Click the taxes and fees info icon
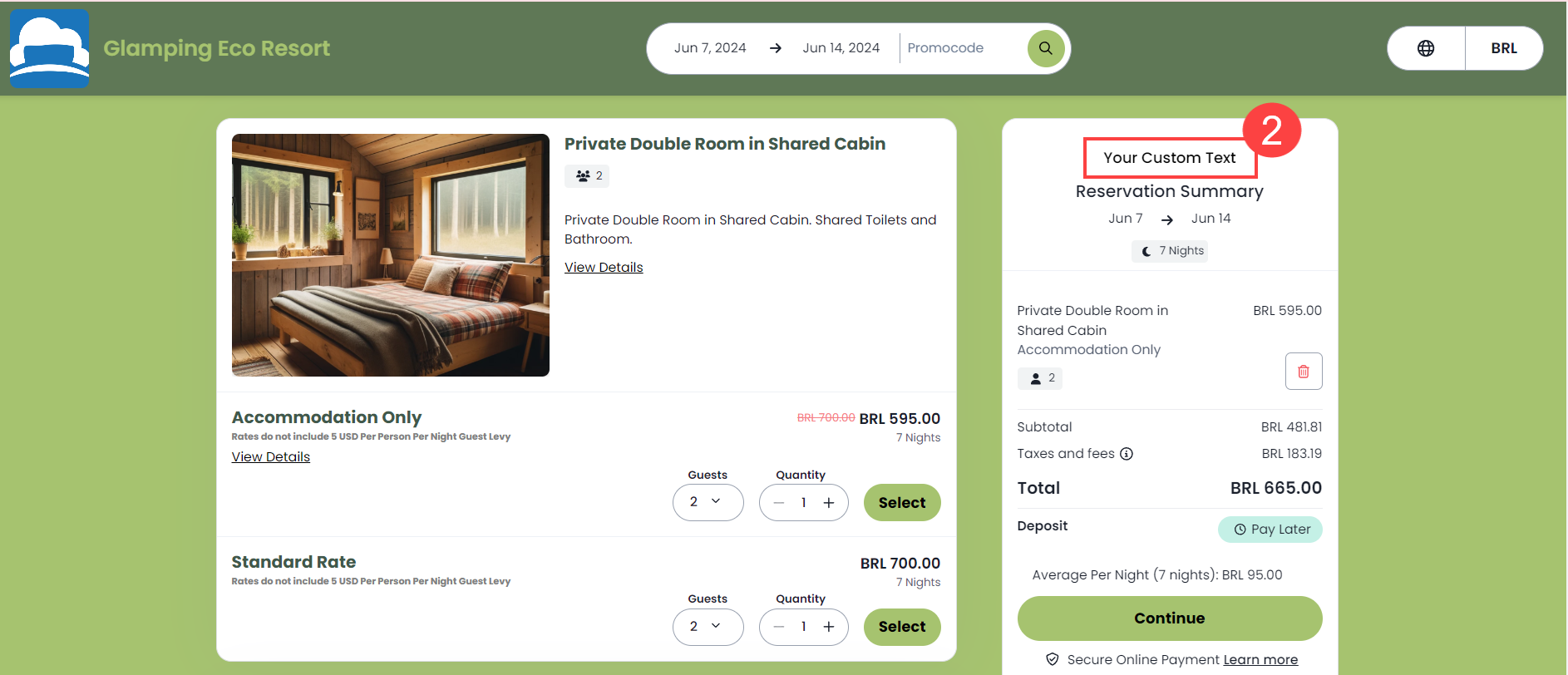 pyautogui.click(x=1127, y=454)
